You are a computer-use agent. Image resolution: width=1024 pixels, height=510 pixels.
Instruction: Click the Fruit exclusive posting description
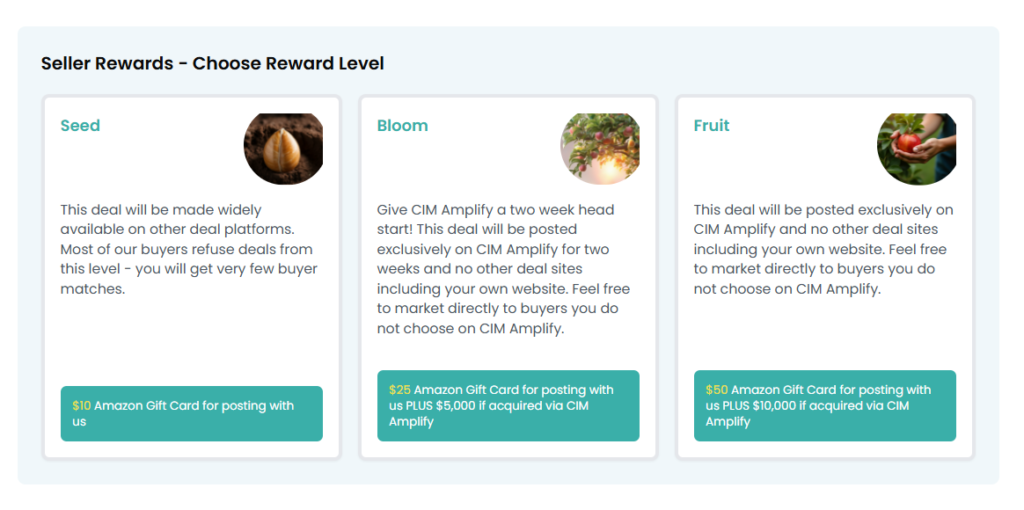point(823,249)
